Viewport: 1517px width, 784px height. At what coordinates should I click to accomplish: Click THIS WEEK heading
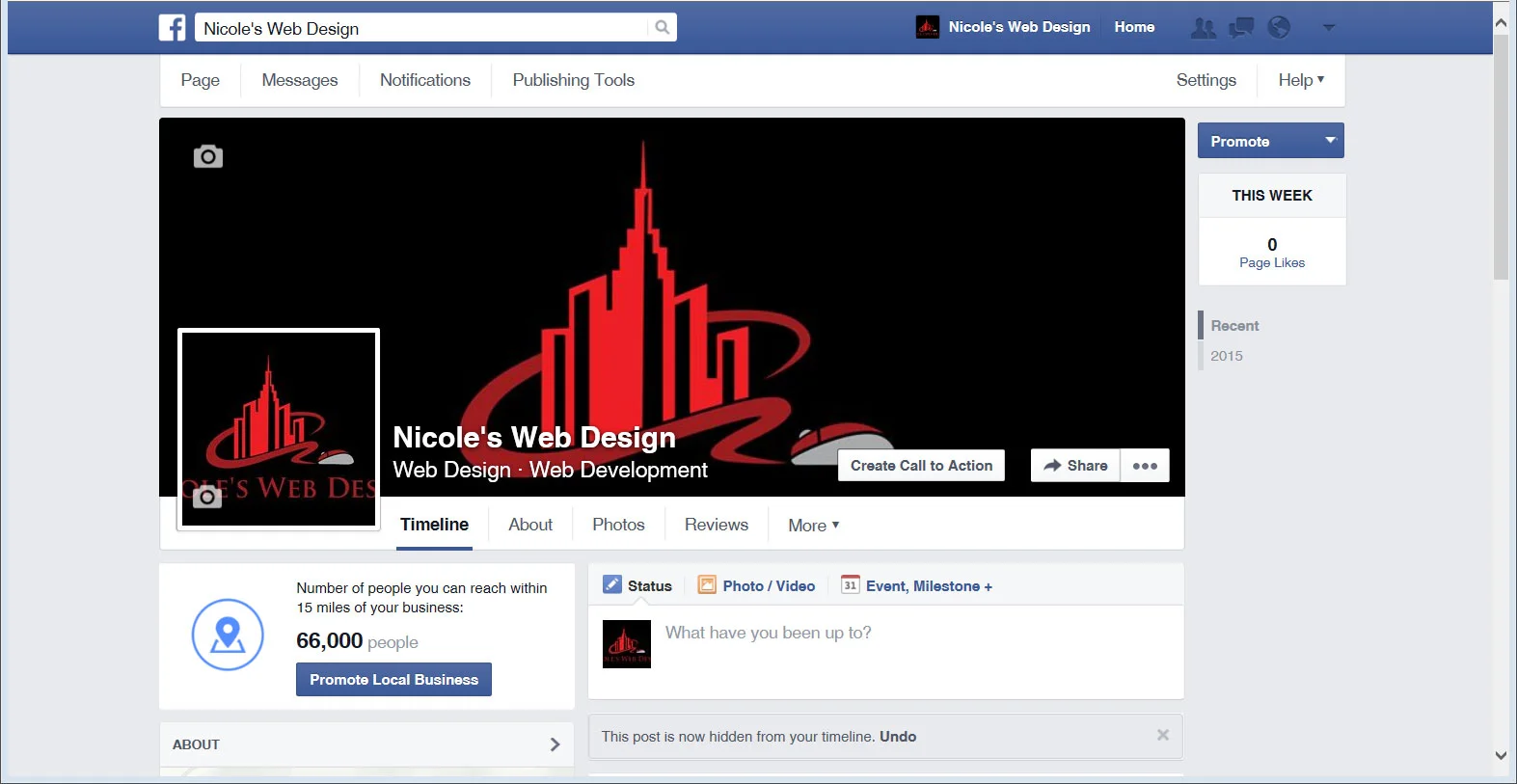(1272, 196)
